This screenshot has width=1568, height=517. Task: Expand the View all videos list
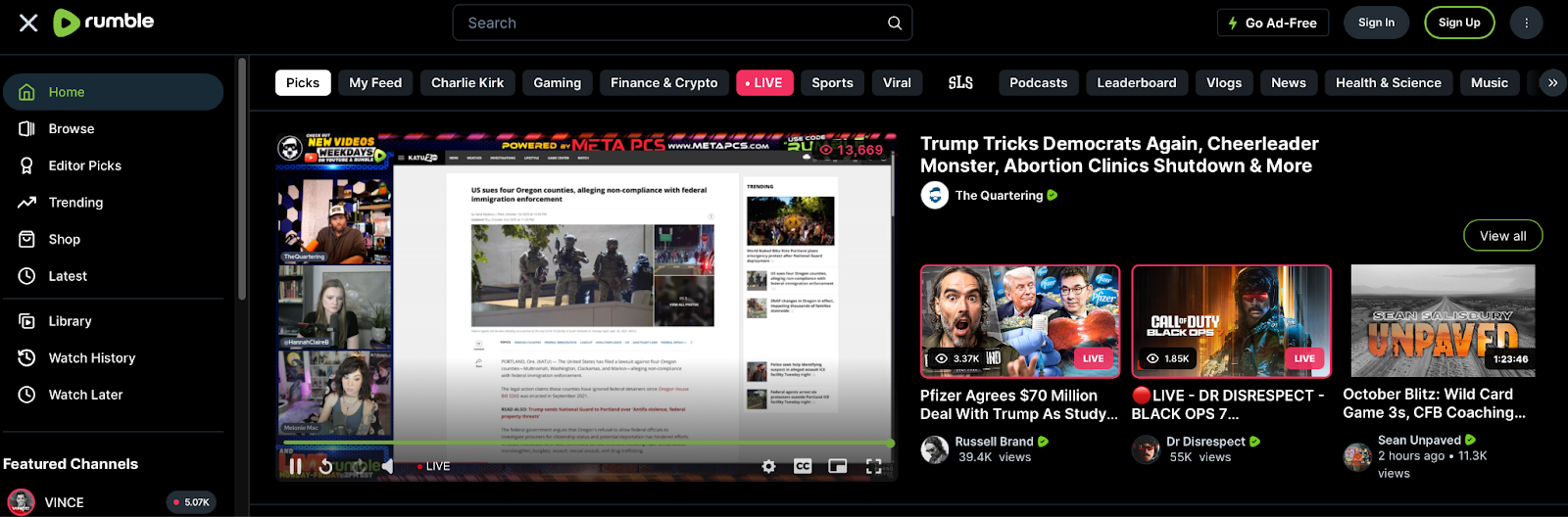point(1502,236)
